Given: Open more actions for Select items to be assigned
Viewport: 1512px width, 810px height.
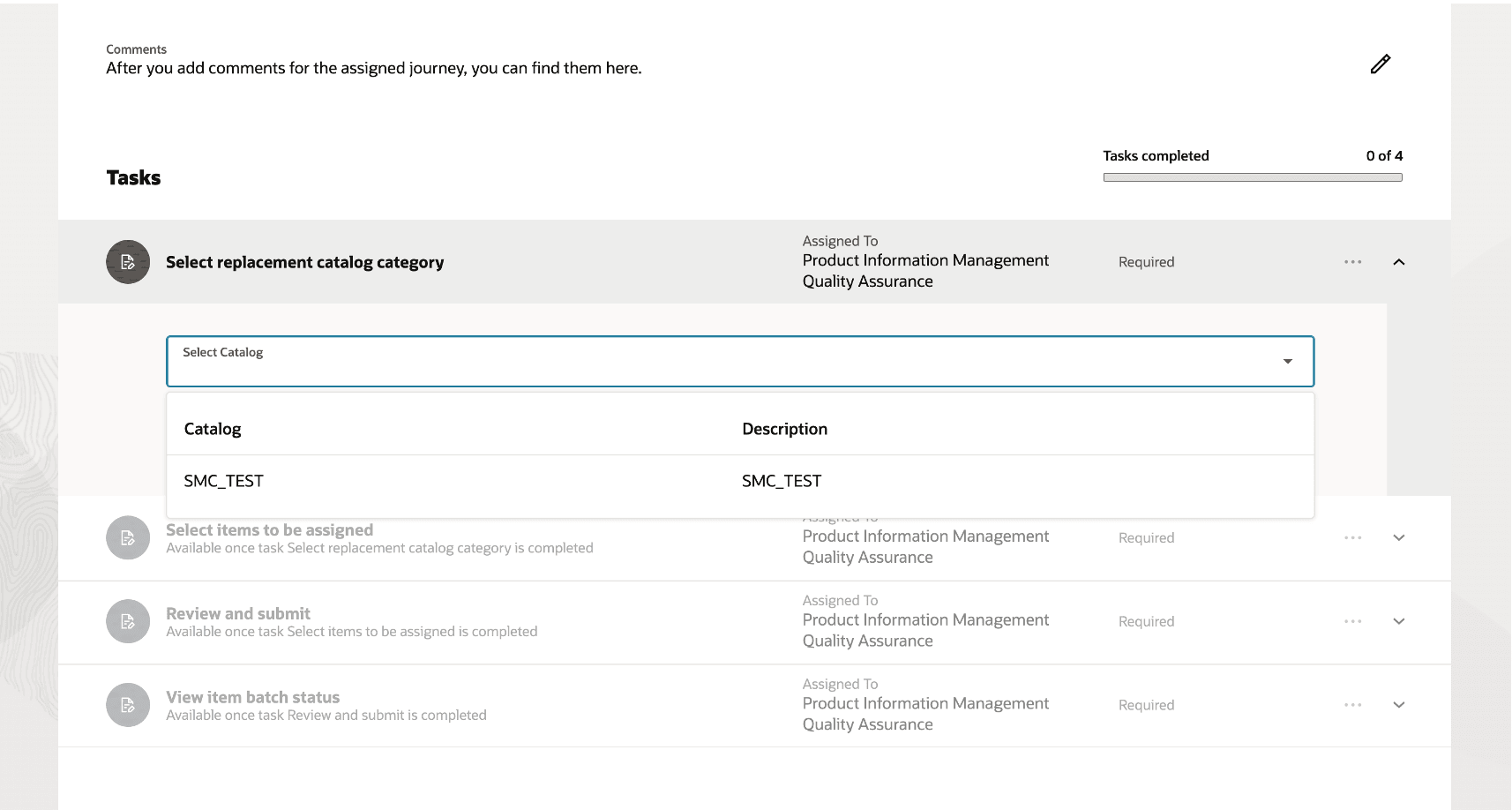Looking at the screenshot, I should pyautogui.click(x=1353, y=537).
